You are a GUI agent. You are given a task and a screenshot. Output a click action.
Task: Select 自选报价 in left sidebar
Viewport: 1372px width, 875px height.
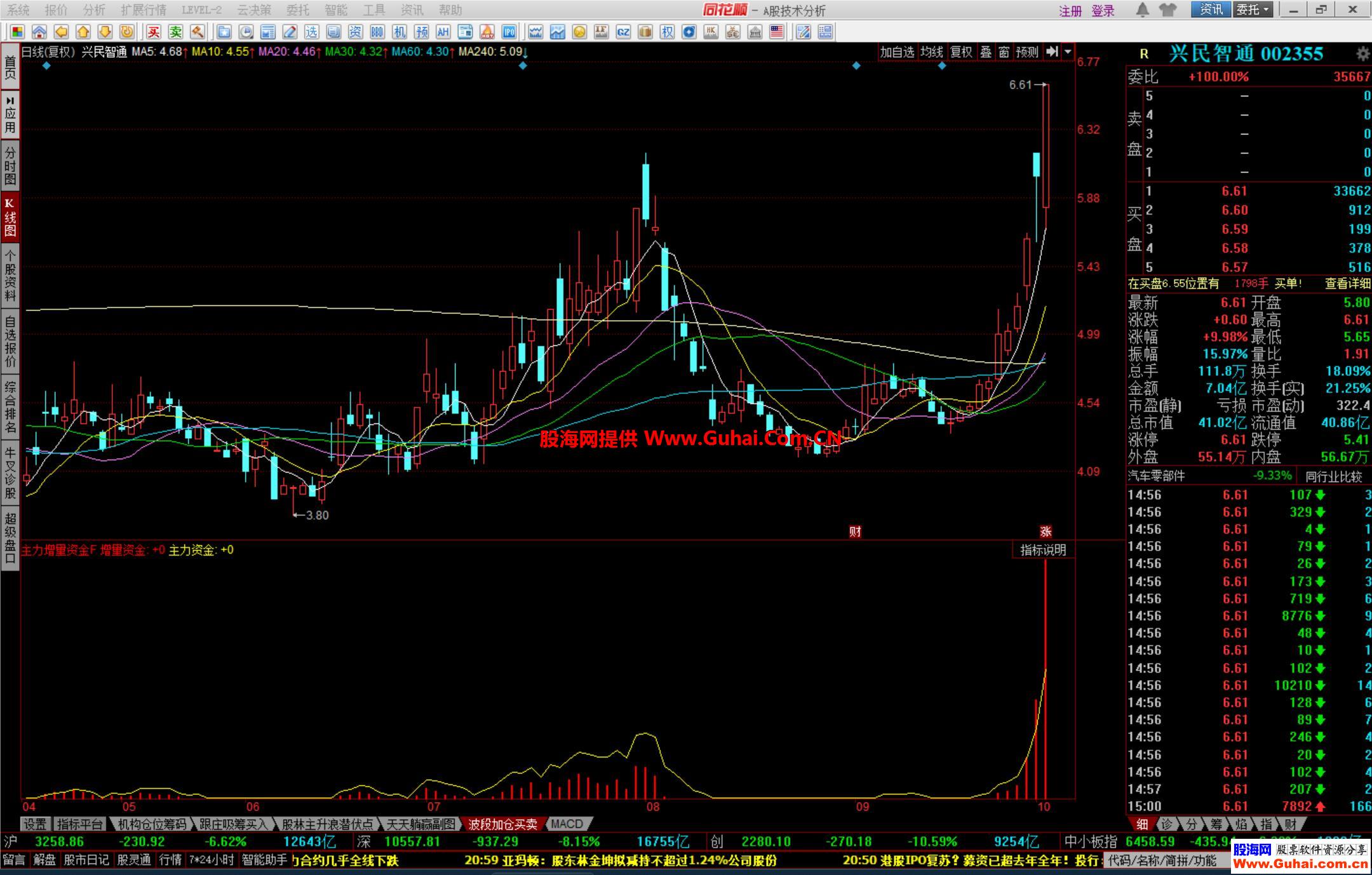click(x=10, y=341)
